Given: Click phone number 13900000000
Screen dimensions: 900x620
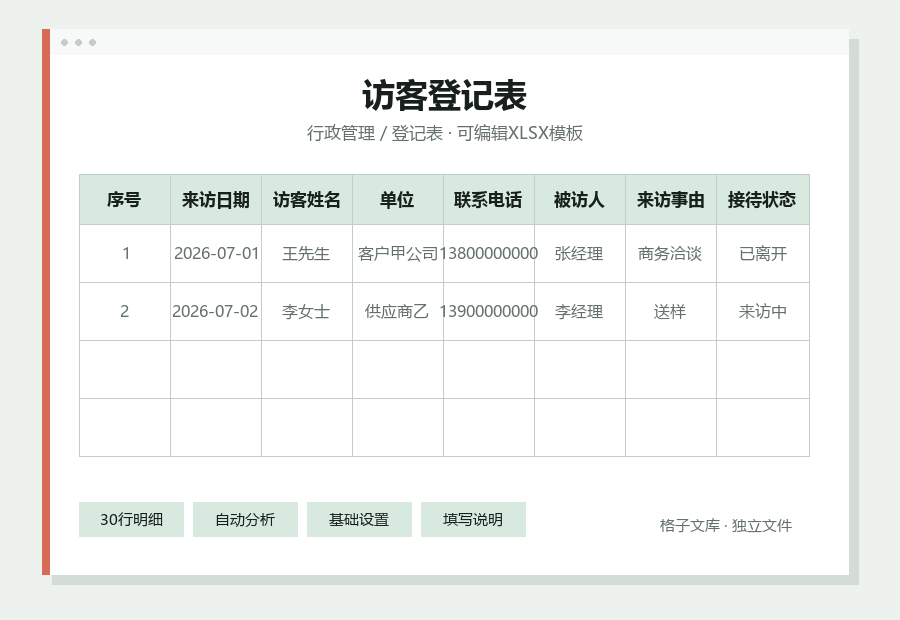Looking at the screenshot, I should pos(488,312).
